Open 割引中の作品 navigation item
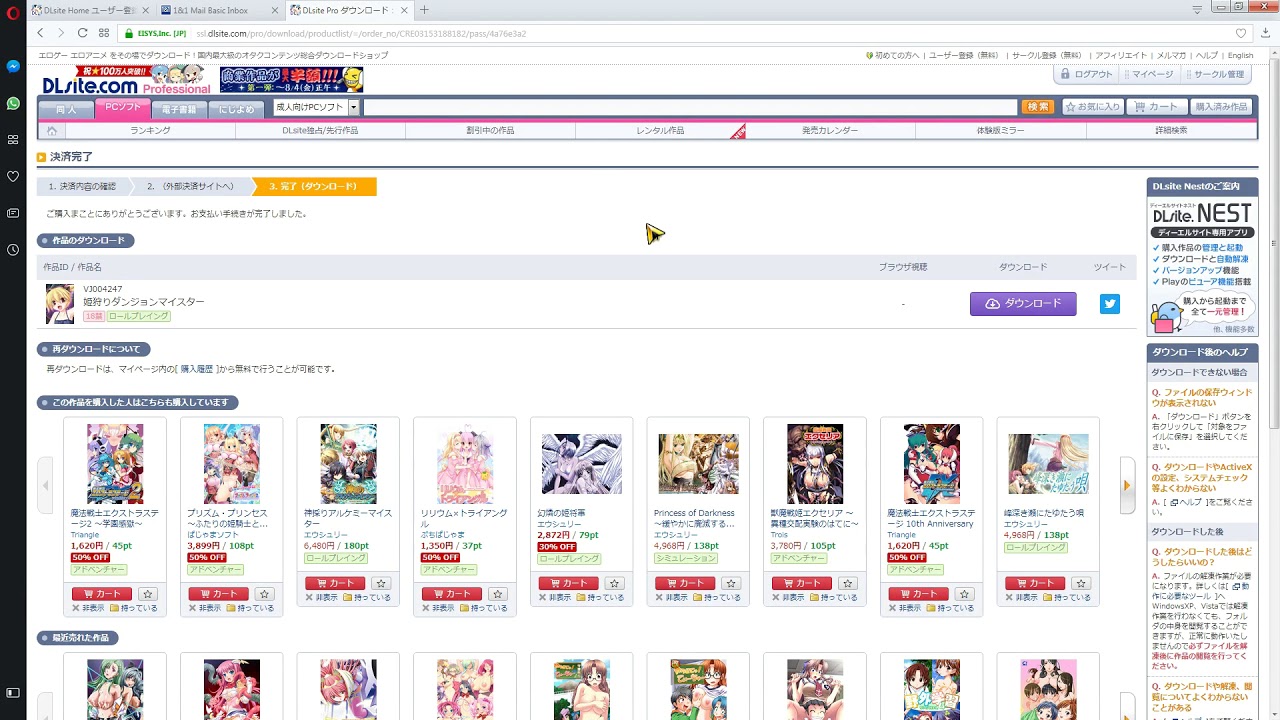 point(490,130)
